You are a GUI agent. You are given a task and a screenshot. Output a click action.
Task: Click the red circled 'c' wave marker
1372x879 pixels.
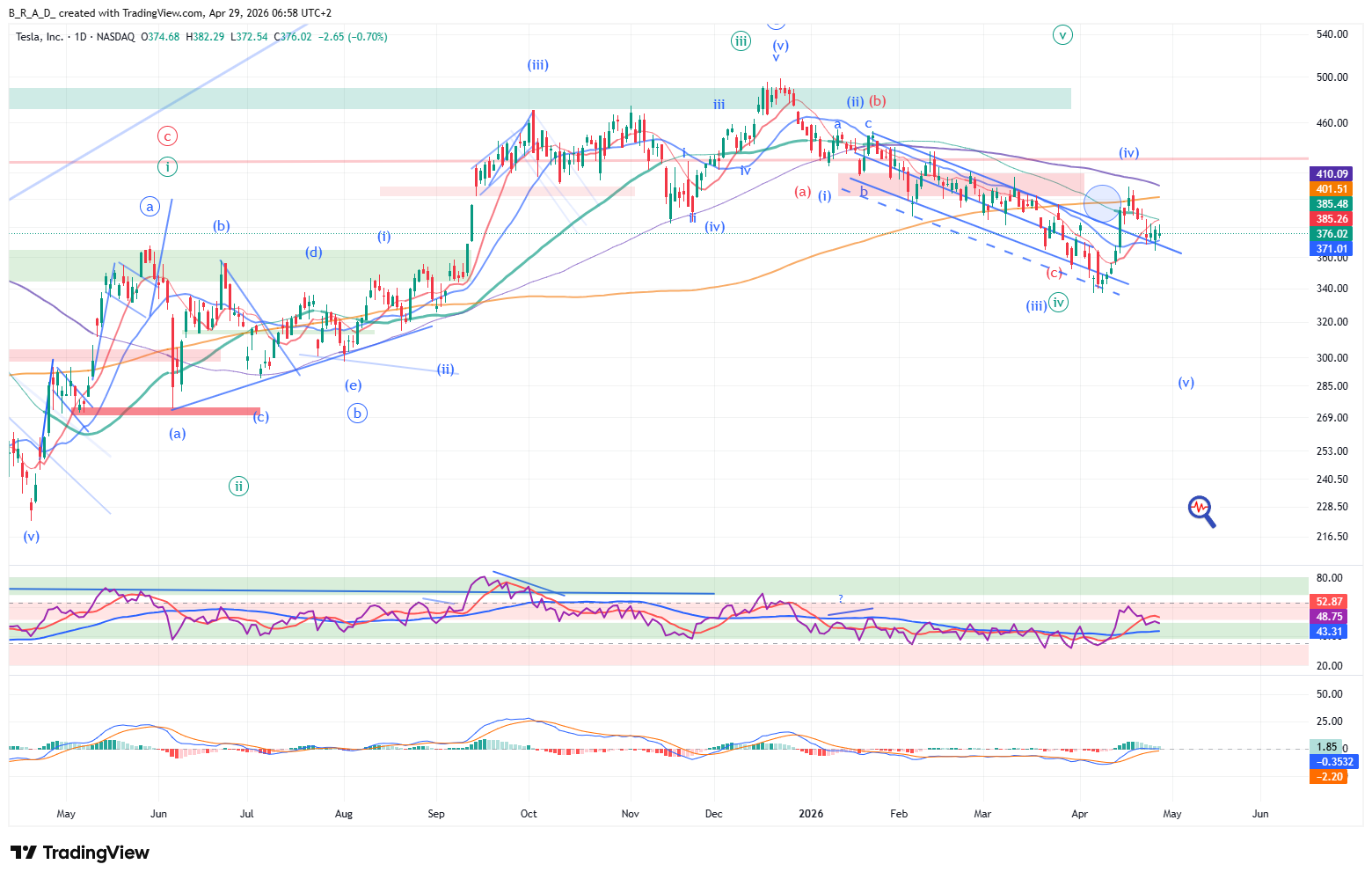167,136
